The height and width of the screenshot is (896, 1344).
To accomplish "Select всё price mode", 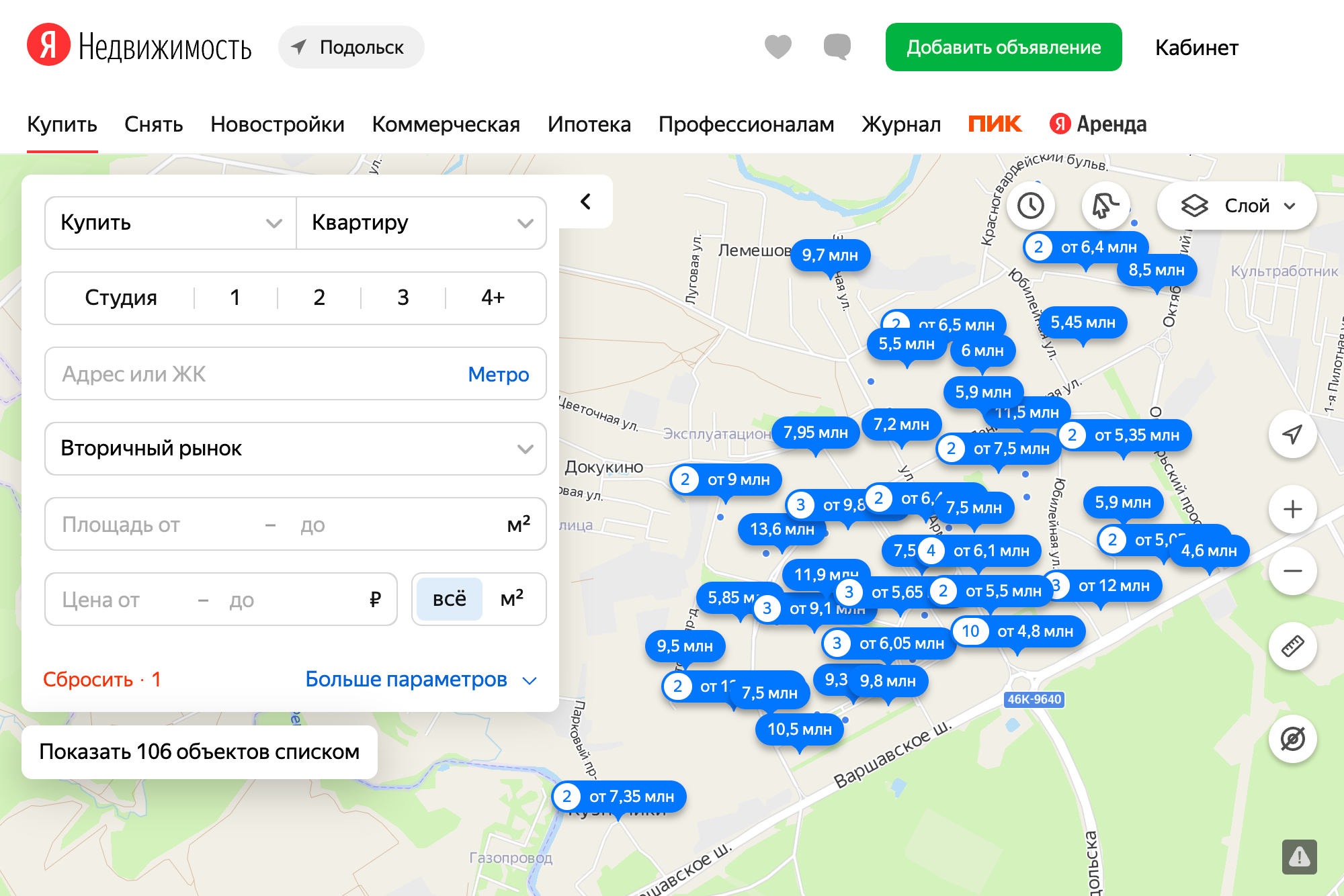I will pyautogui.click(x=449, y=599).
